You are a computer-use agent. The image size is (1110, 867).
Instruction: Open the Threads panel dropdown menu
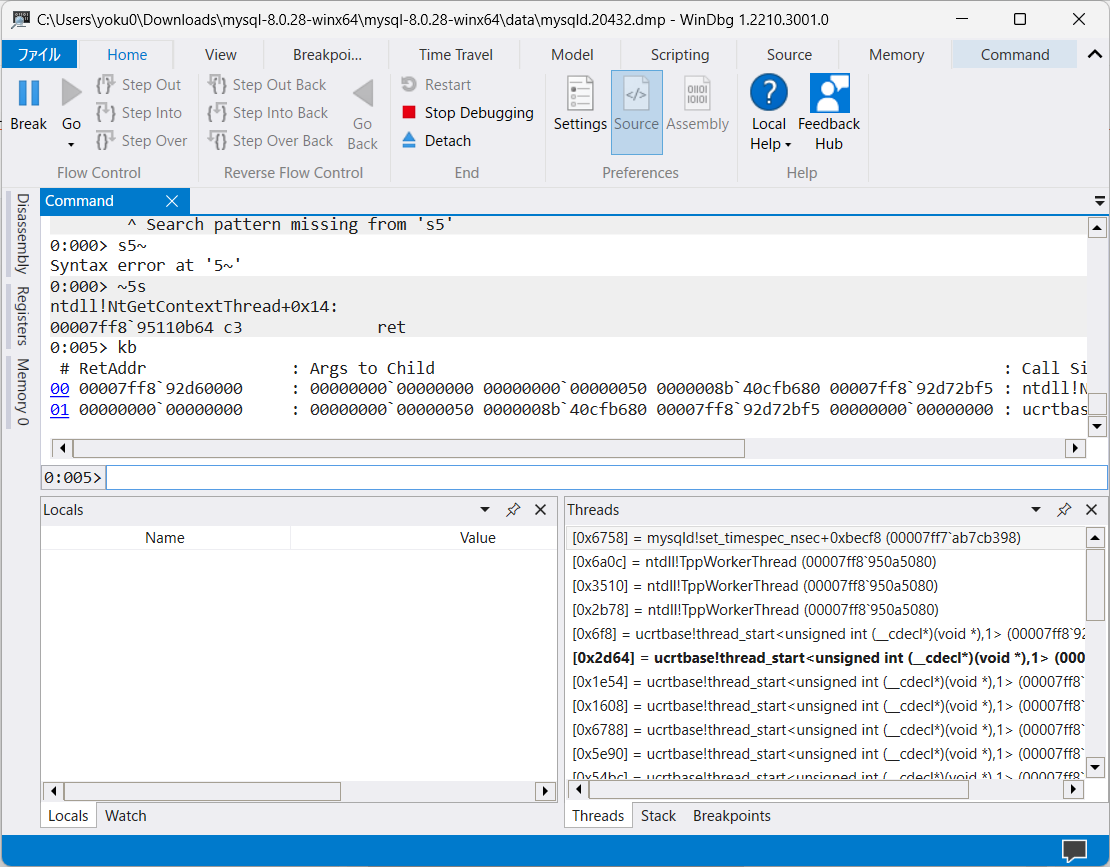1036,510
